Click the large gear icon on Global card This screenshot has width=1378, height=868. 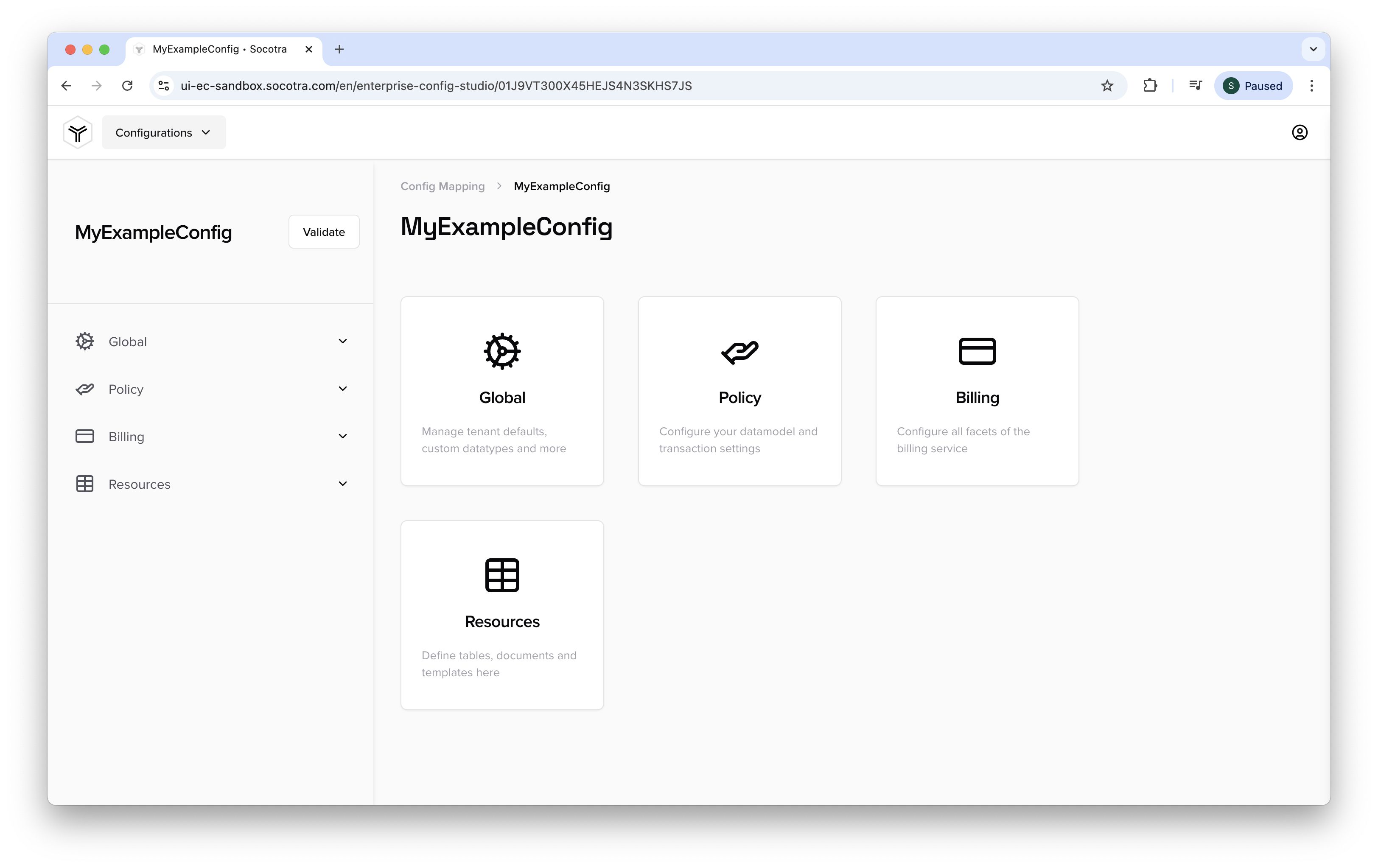[502, 351]
